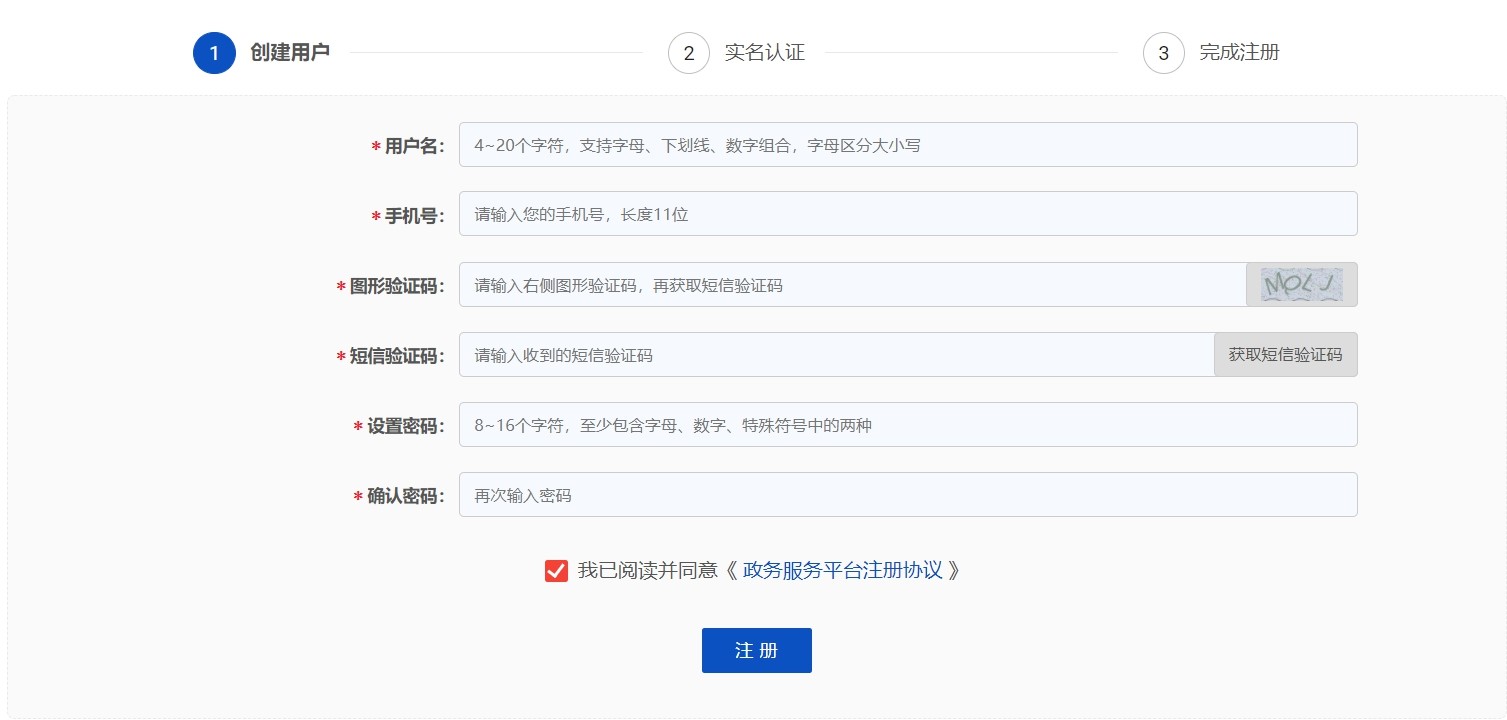Viewport: 1507px width, 720px height.
Task: Click the distorted code inside captcha box
Action: pyautogui.click(x=1301, y=284)
